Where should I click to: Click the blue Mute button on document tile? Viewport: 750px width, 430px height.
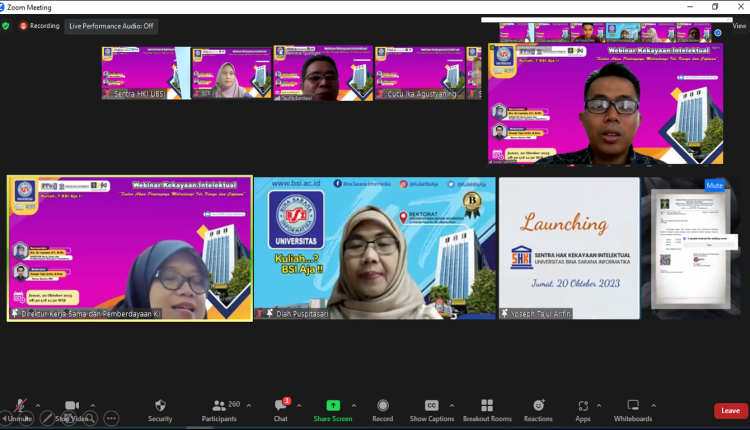tap(714, 185)
